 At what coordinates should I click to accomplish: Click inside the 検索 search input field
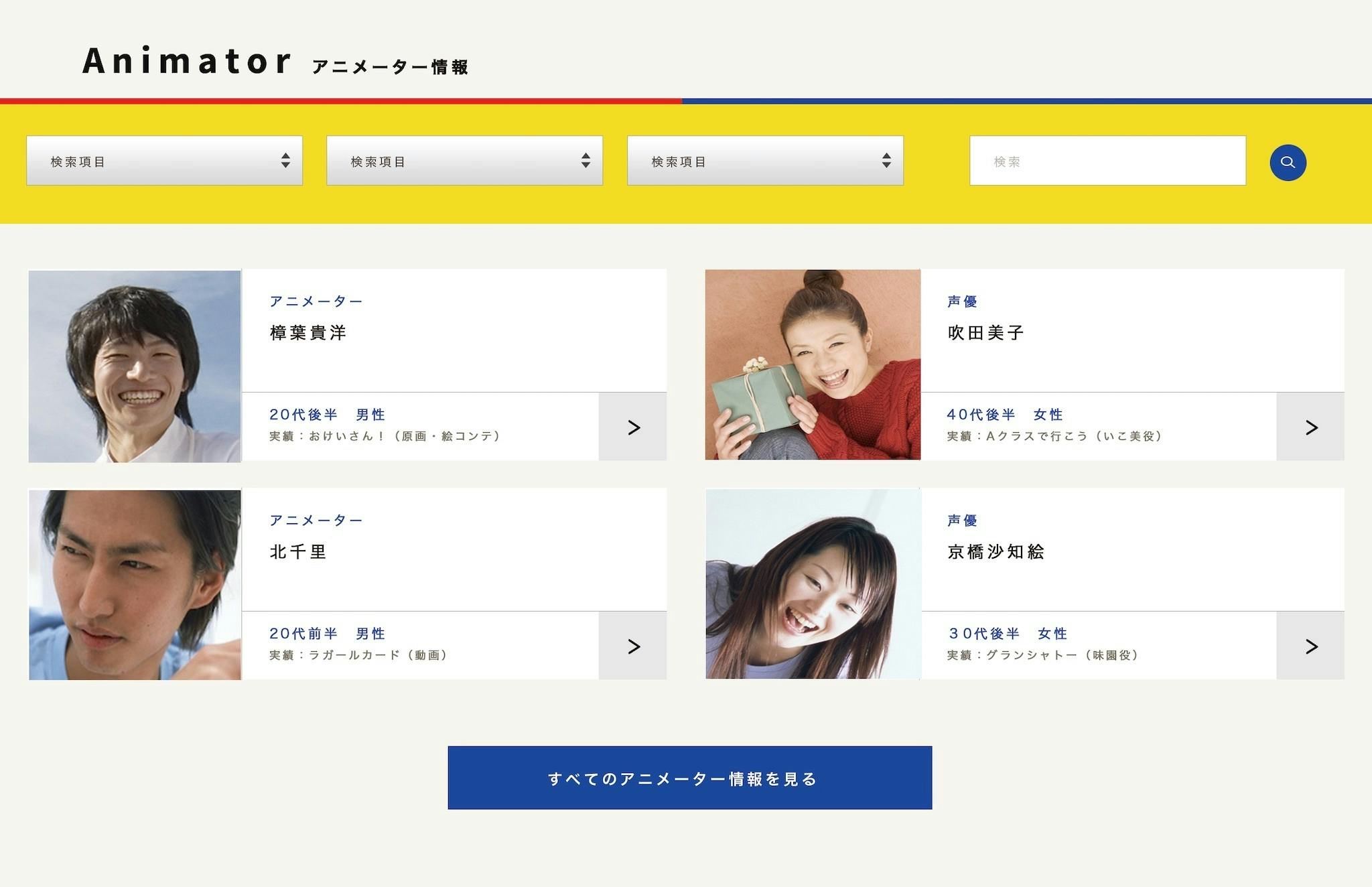click(x=1105, y=161)
